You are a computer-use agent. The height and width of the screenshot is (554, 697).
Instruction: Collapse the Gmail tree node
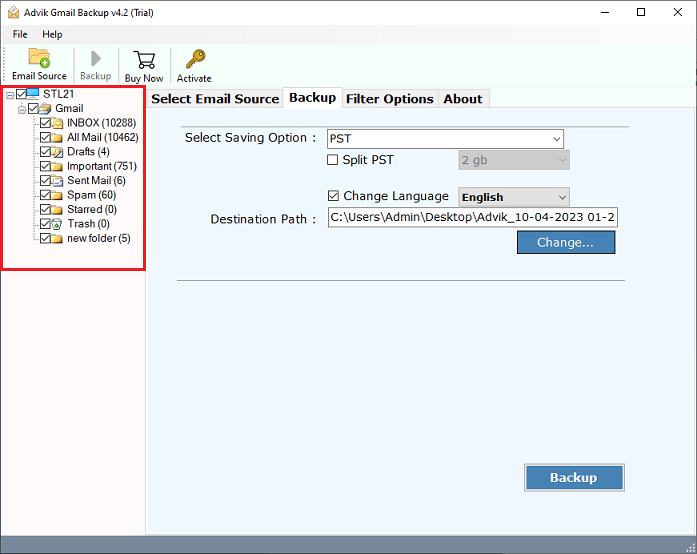(x=22, y=109)
